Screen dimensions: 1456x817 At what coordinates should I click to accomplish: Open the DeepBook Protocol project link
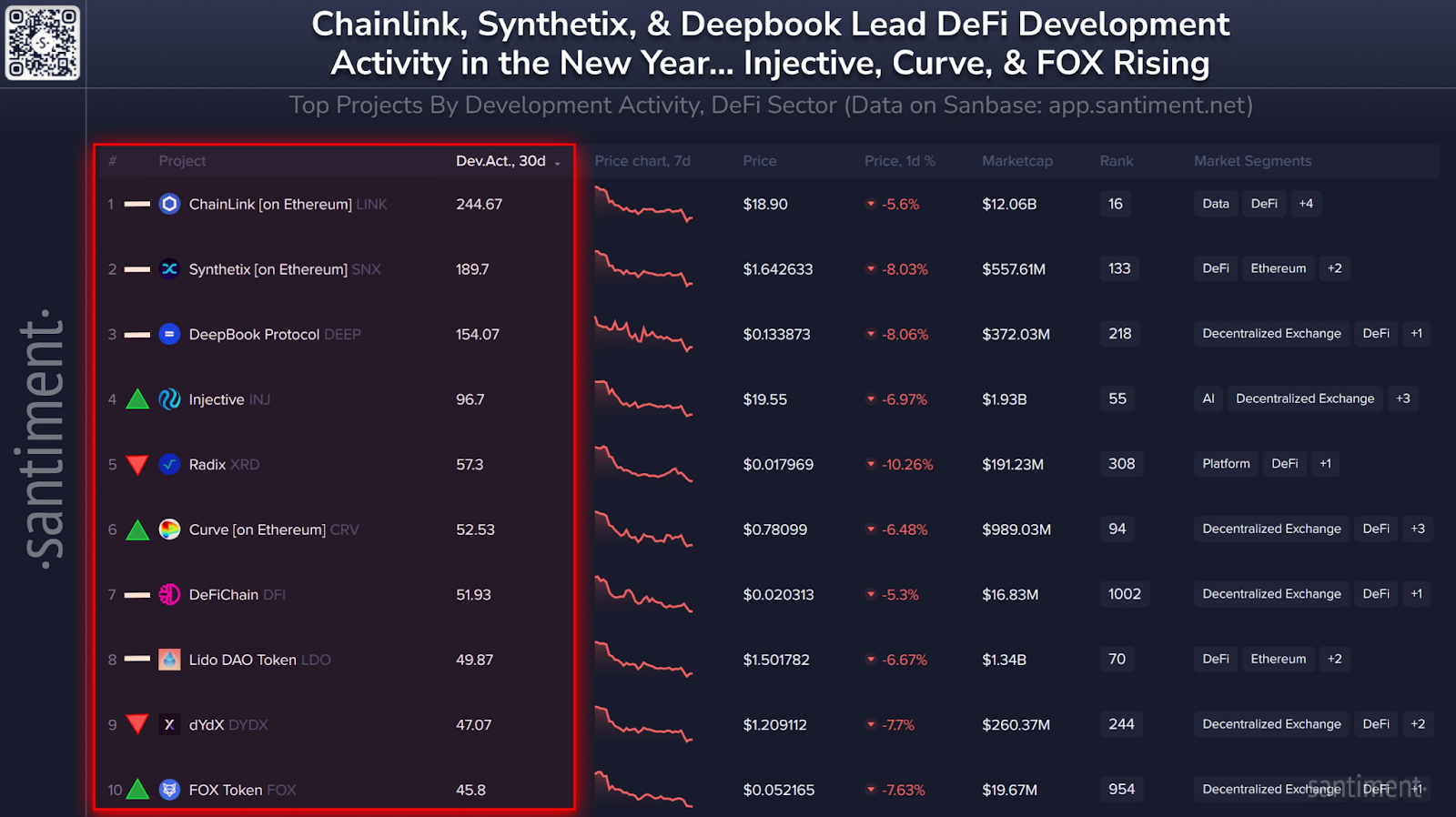(254, 334)
